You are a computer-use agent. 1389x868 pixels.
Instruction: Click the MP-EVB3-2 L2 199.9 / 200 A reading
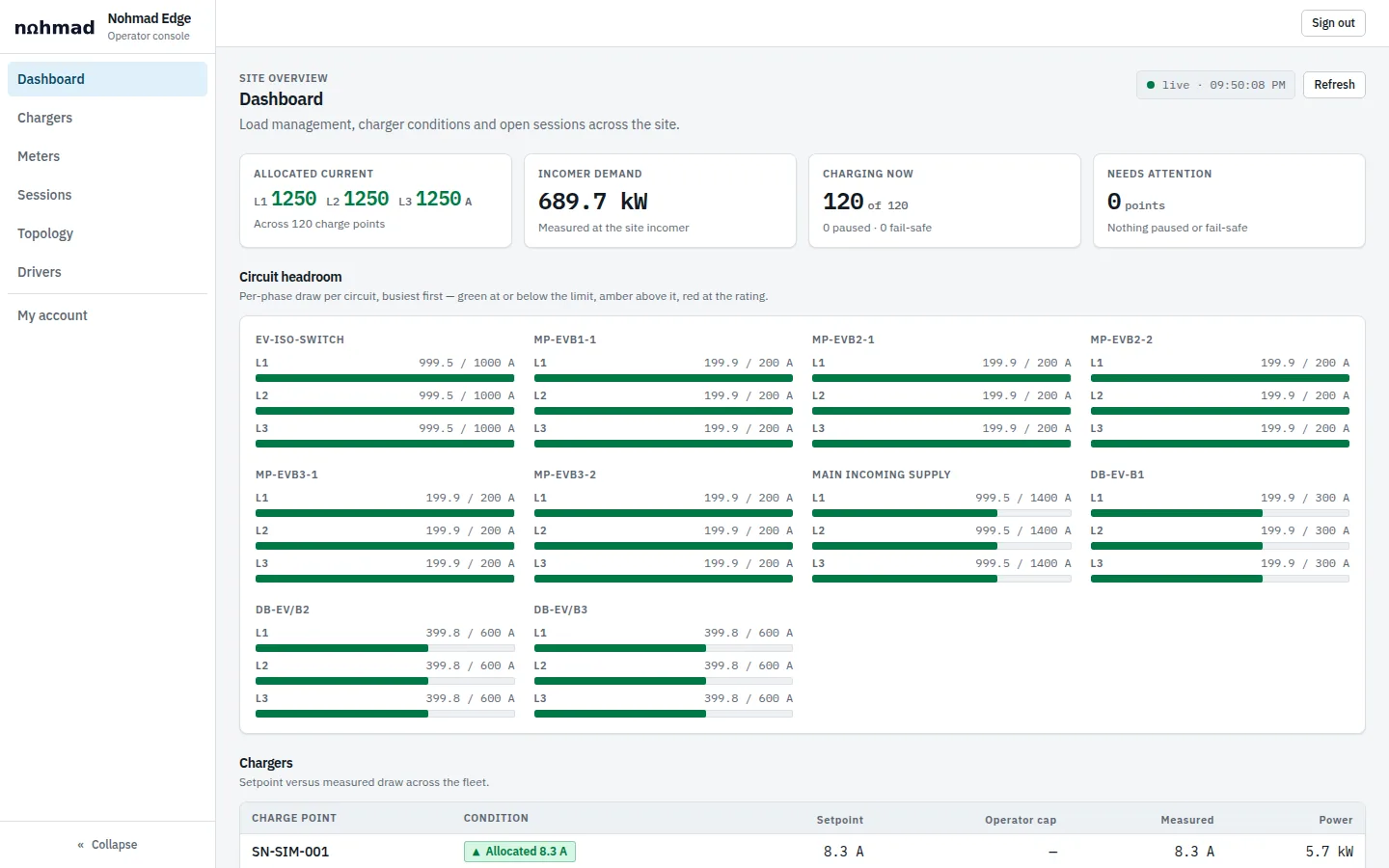[749, 530]
